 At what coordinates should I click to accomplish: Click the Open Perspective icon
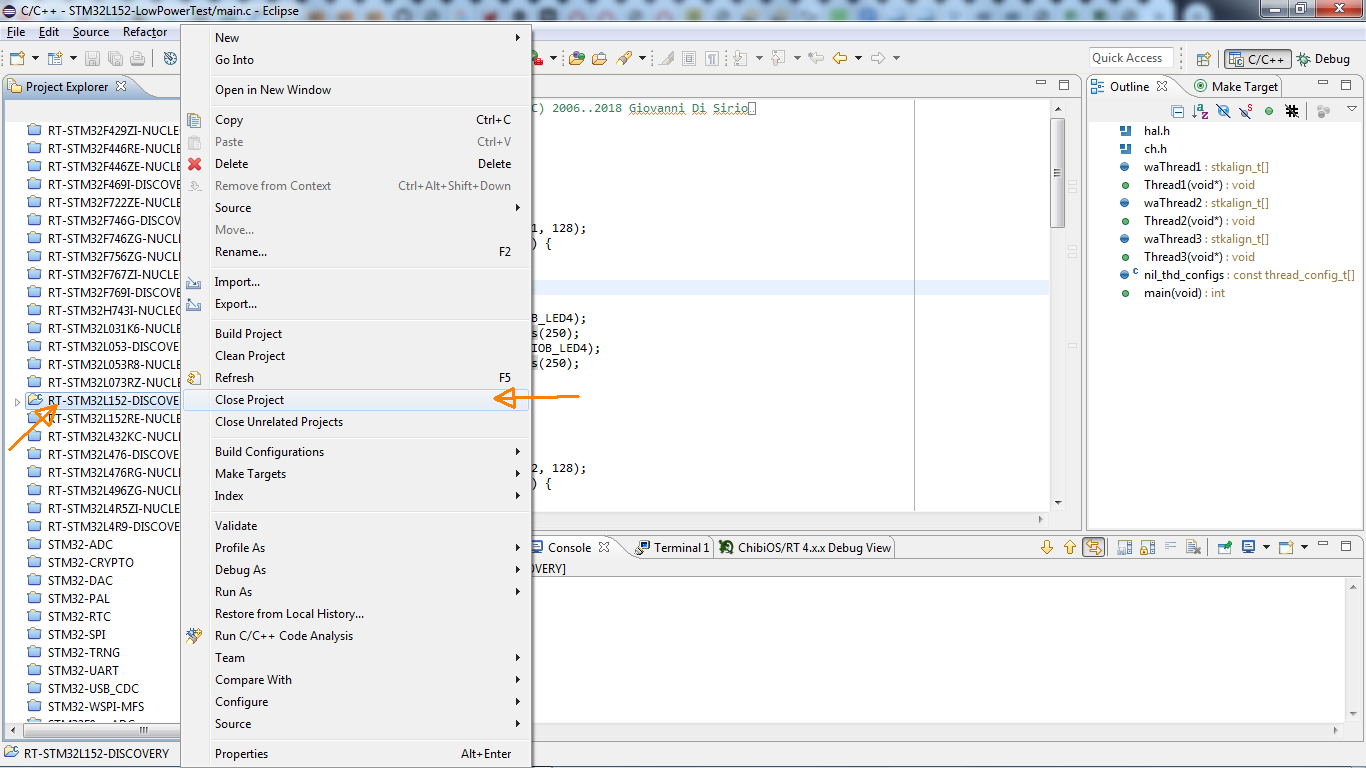click(1204, 59)
